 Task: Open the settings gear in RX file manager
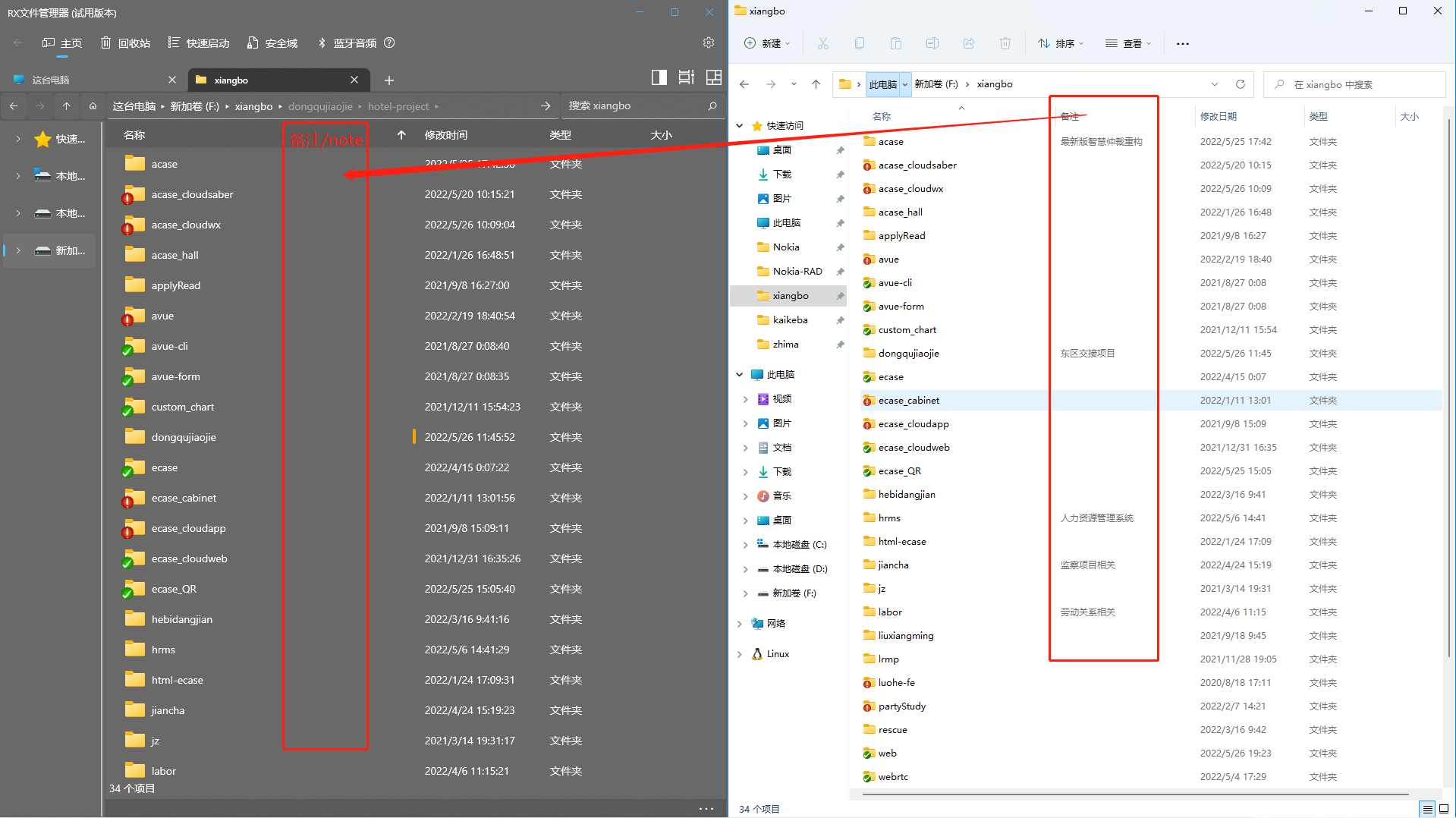coord(709,42)
